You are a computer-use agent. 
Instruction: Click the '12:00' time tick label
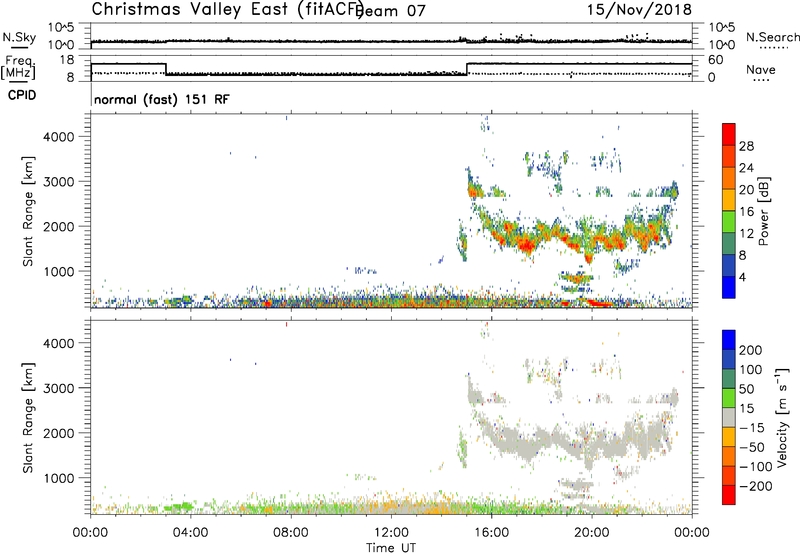391,533
